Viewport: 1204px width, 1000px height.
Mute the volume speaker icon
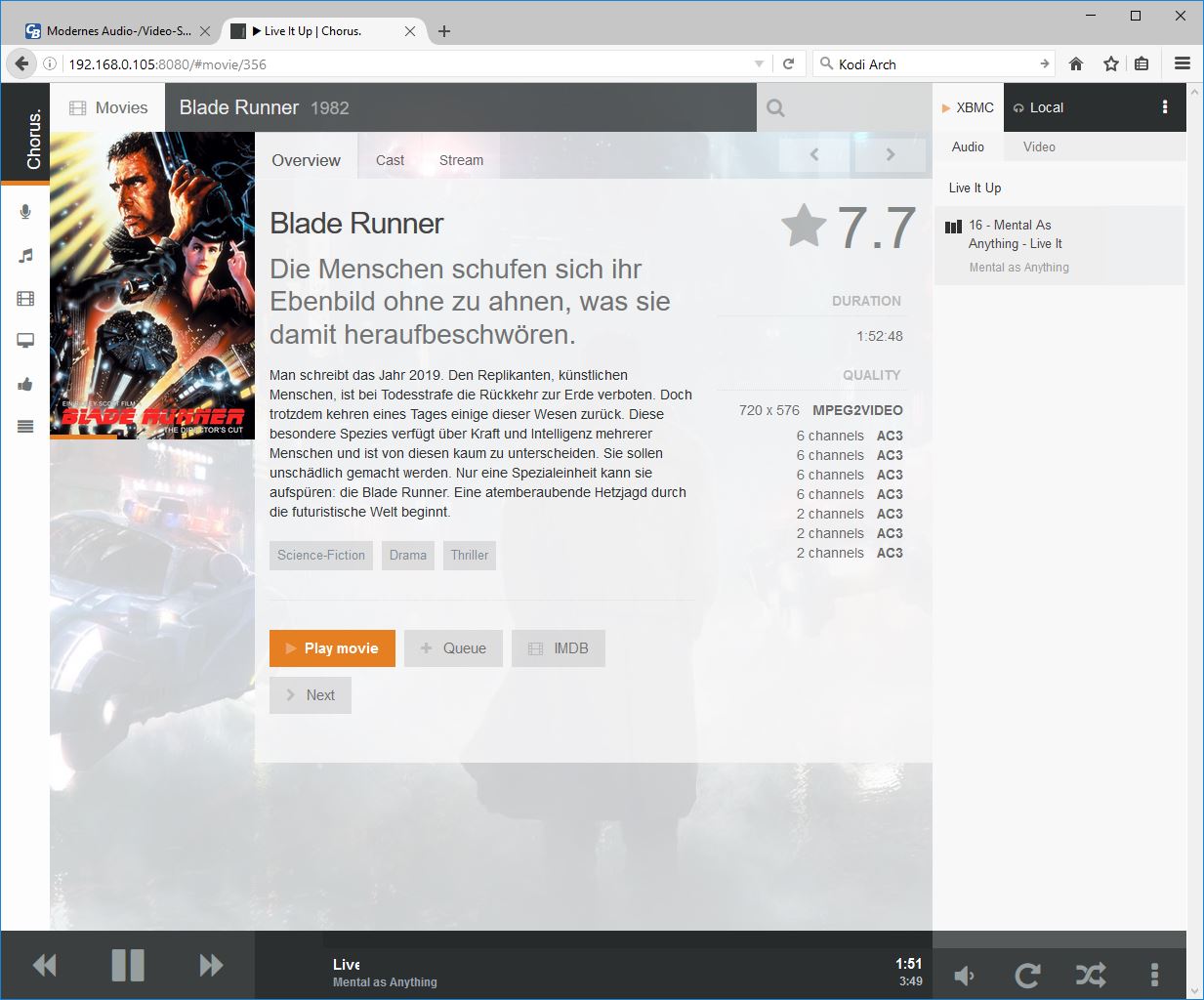tap(965, 975)
